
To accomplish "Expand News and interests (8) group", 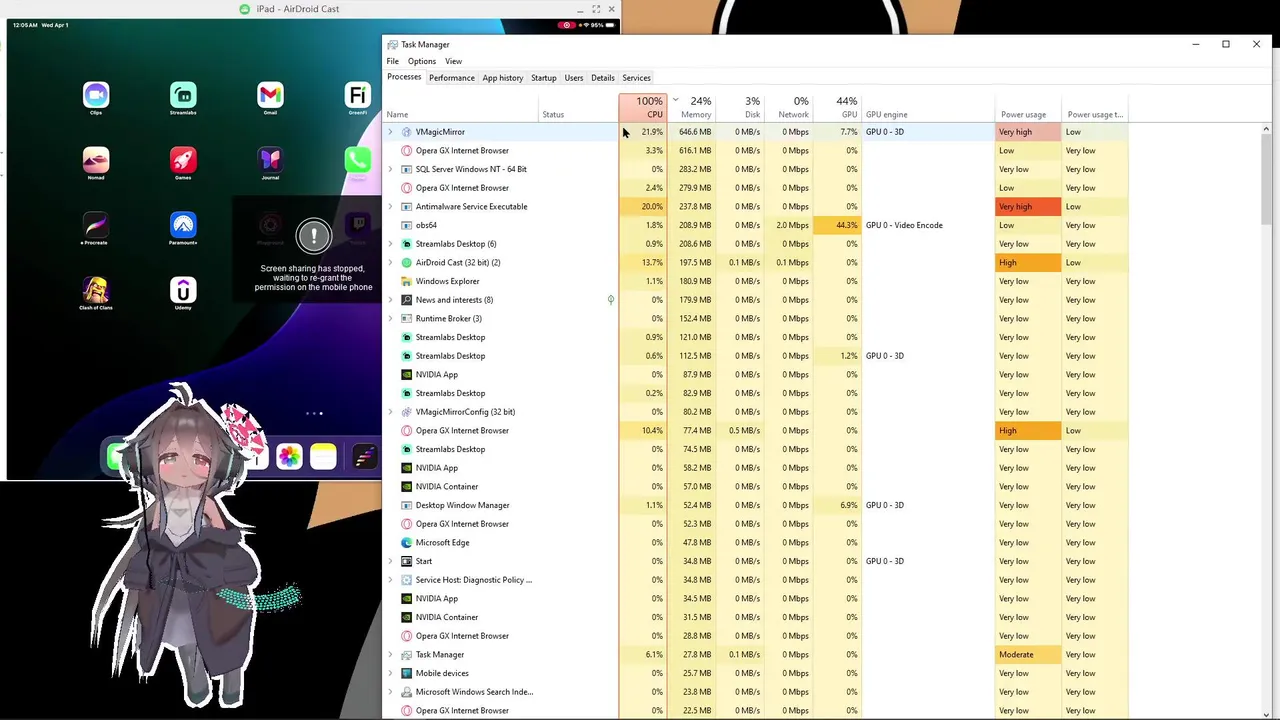I will point(390,300).
